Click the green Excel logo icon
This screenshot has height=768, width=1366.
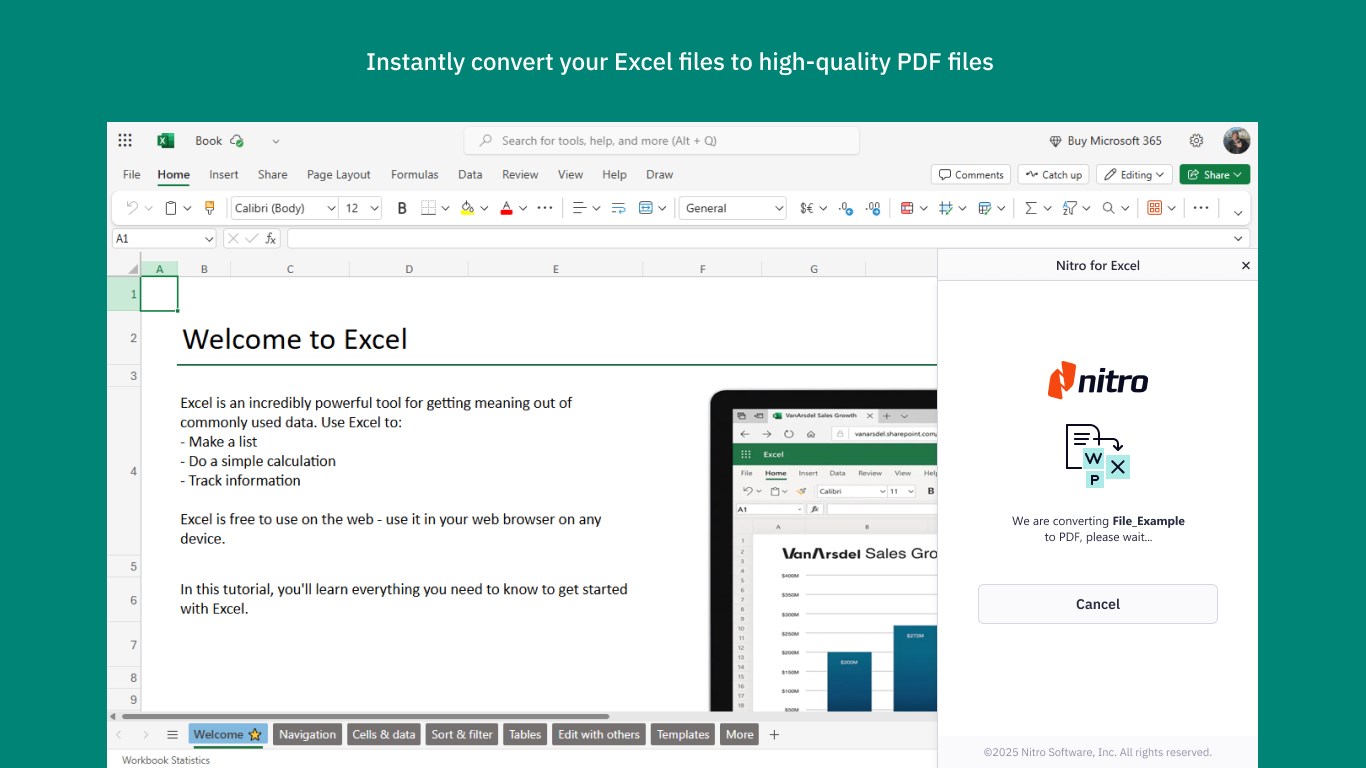pos(166,141)
